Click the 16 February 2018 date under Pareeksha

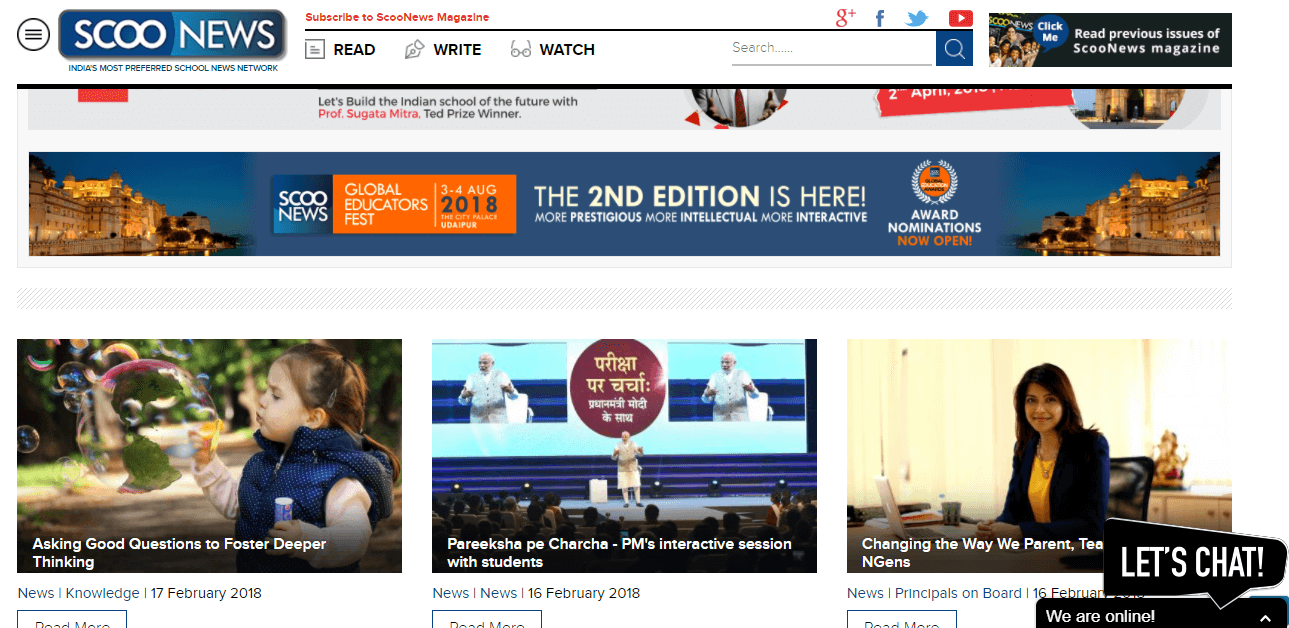click(584, 593)
